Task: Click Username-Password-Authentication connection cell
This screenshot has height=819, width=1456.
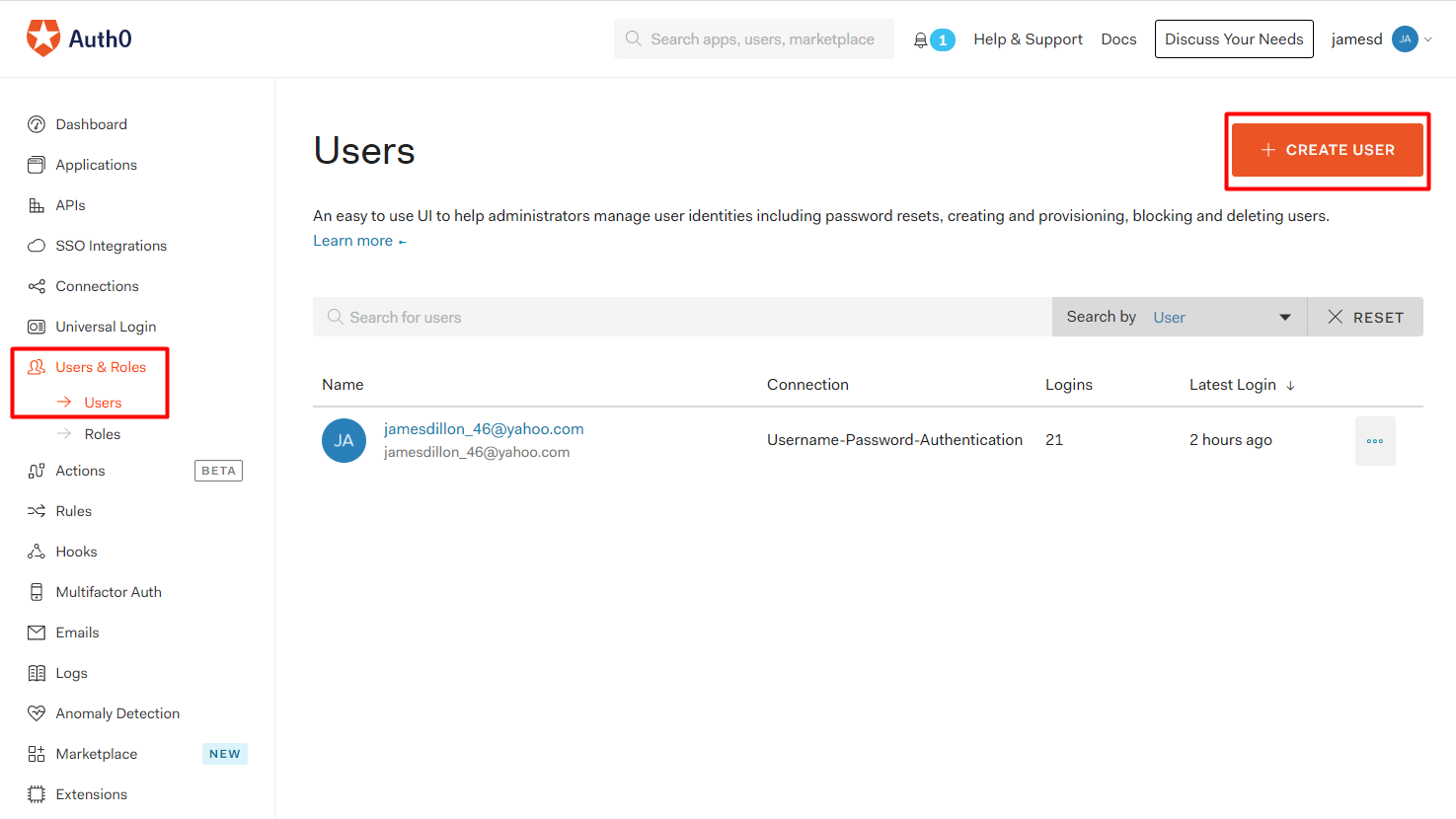Action: click(894, 440)
